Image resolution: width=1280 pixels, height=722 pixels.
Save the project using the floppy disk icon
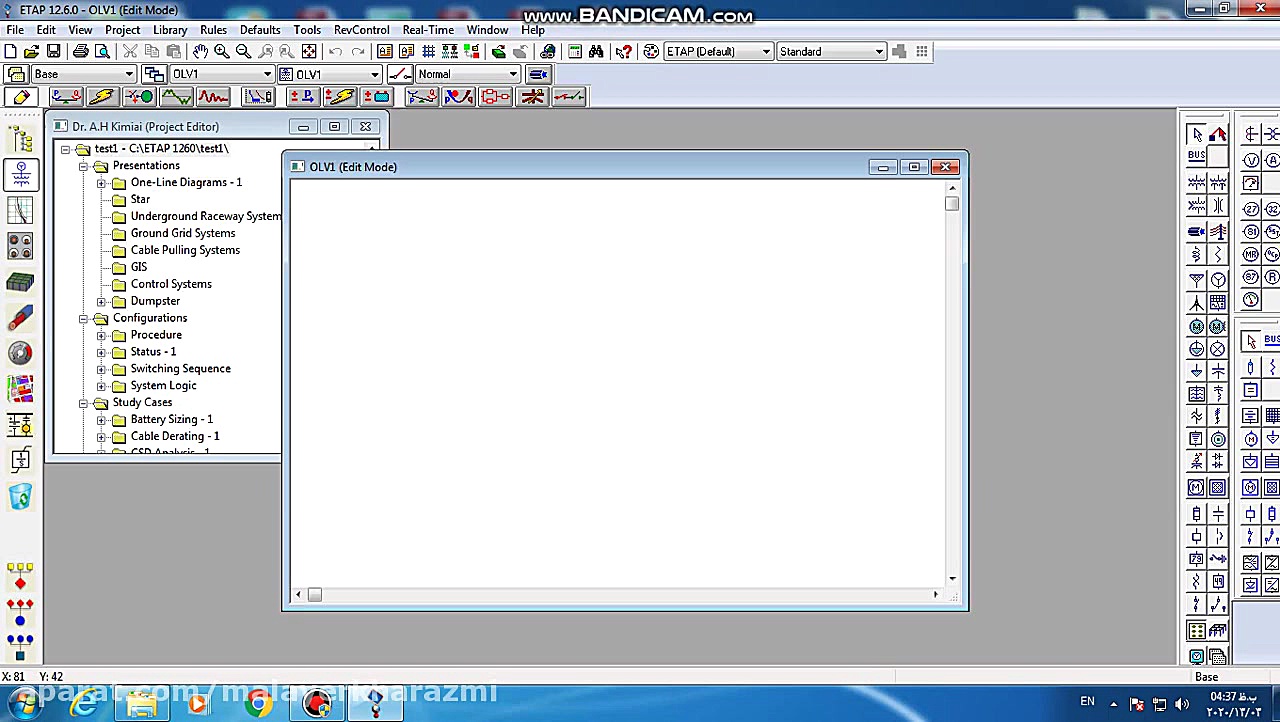53,52
